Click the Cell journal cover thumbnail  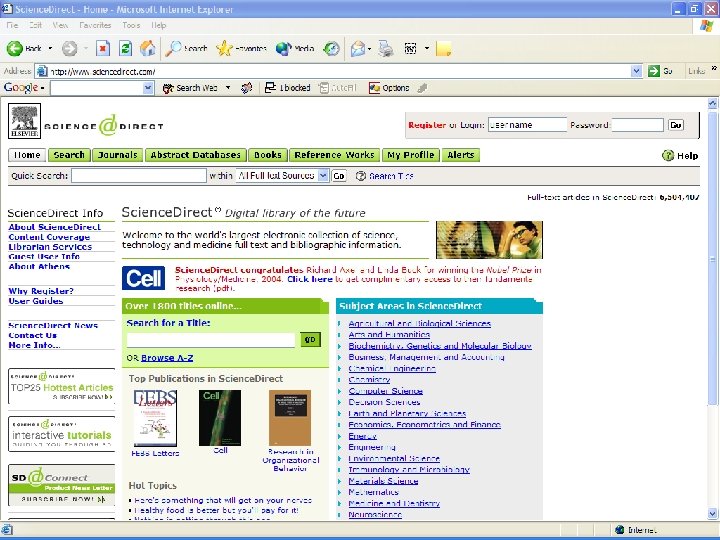pyautogui.click(x=220, y=418)
